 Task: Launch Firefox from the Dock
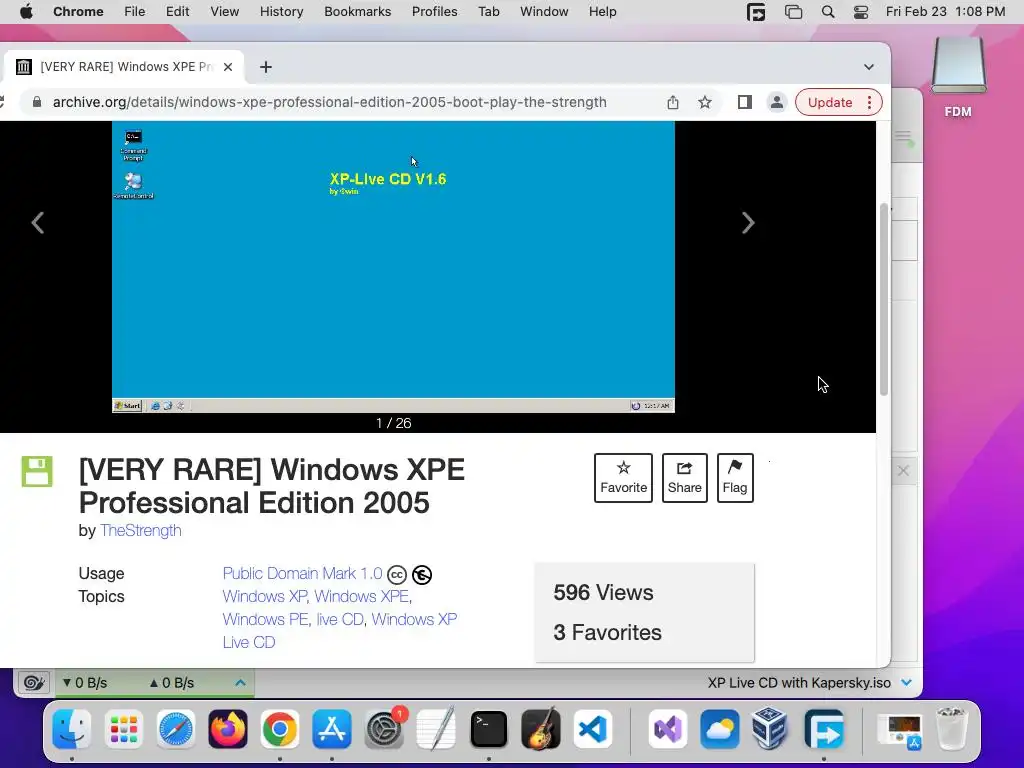click(x=228, y=729)
